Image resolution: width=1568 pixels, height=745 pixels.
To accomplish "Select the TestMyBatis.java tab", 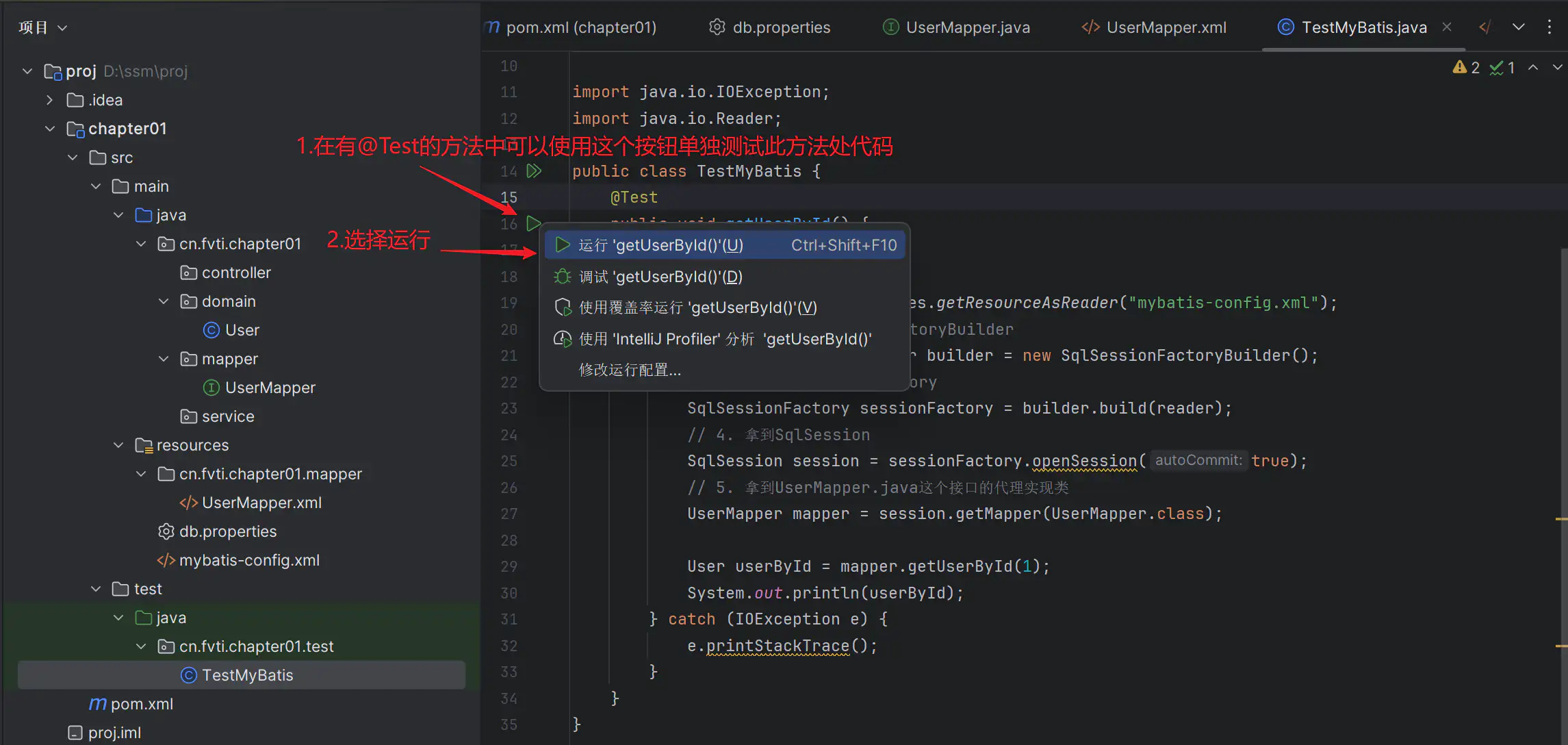I will (x=1364, y=27).
